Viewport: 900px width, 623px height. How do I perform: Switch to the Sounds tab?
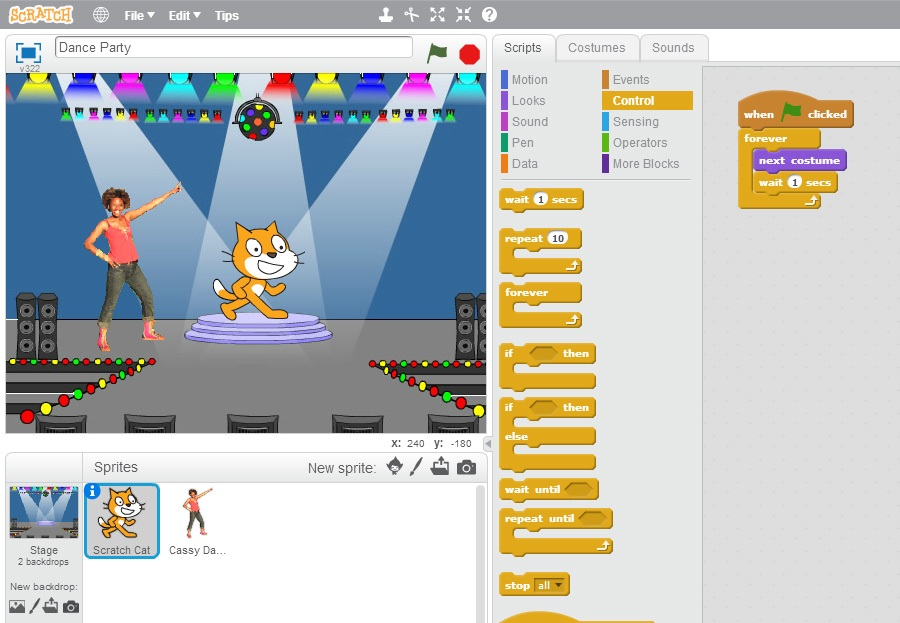click(673, 48)
